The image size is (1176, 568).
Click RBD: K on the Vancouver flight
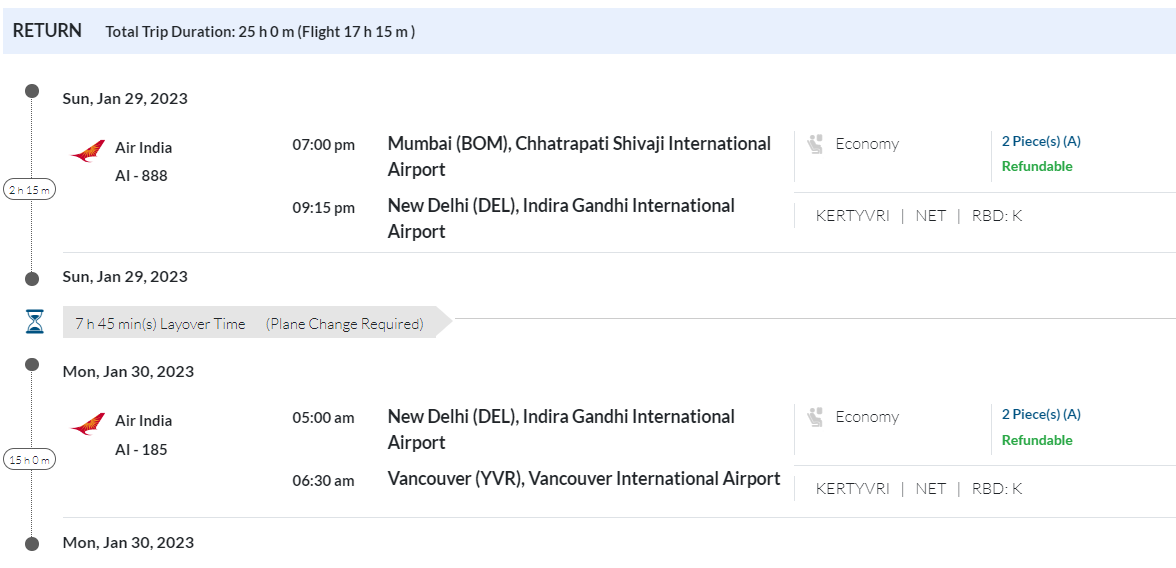tap(997, 488)
